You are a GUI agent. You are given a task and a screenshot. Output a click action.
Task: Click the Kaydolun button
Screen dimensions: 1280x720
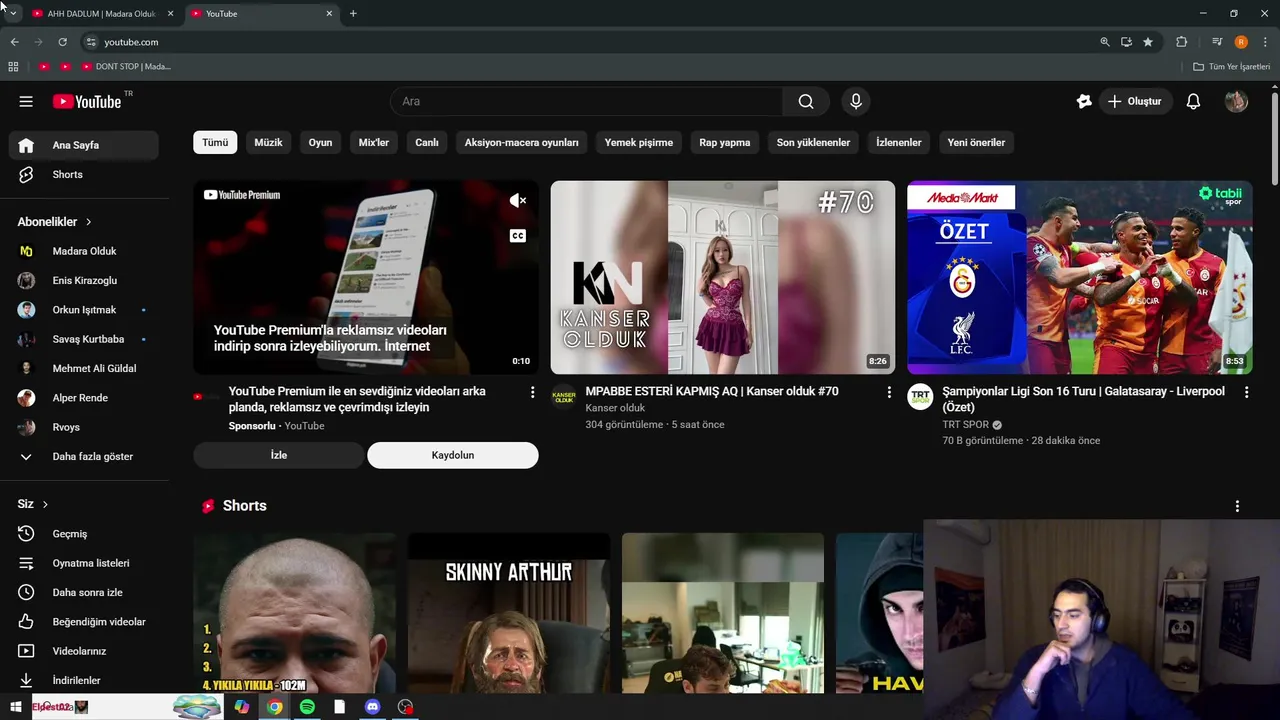point(453,455)
